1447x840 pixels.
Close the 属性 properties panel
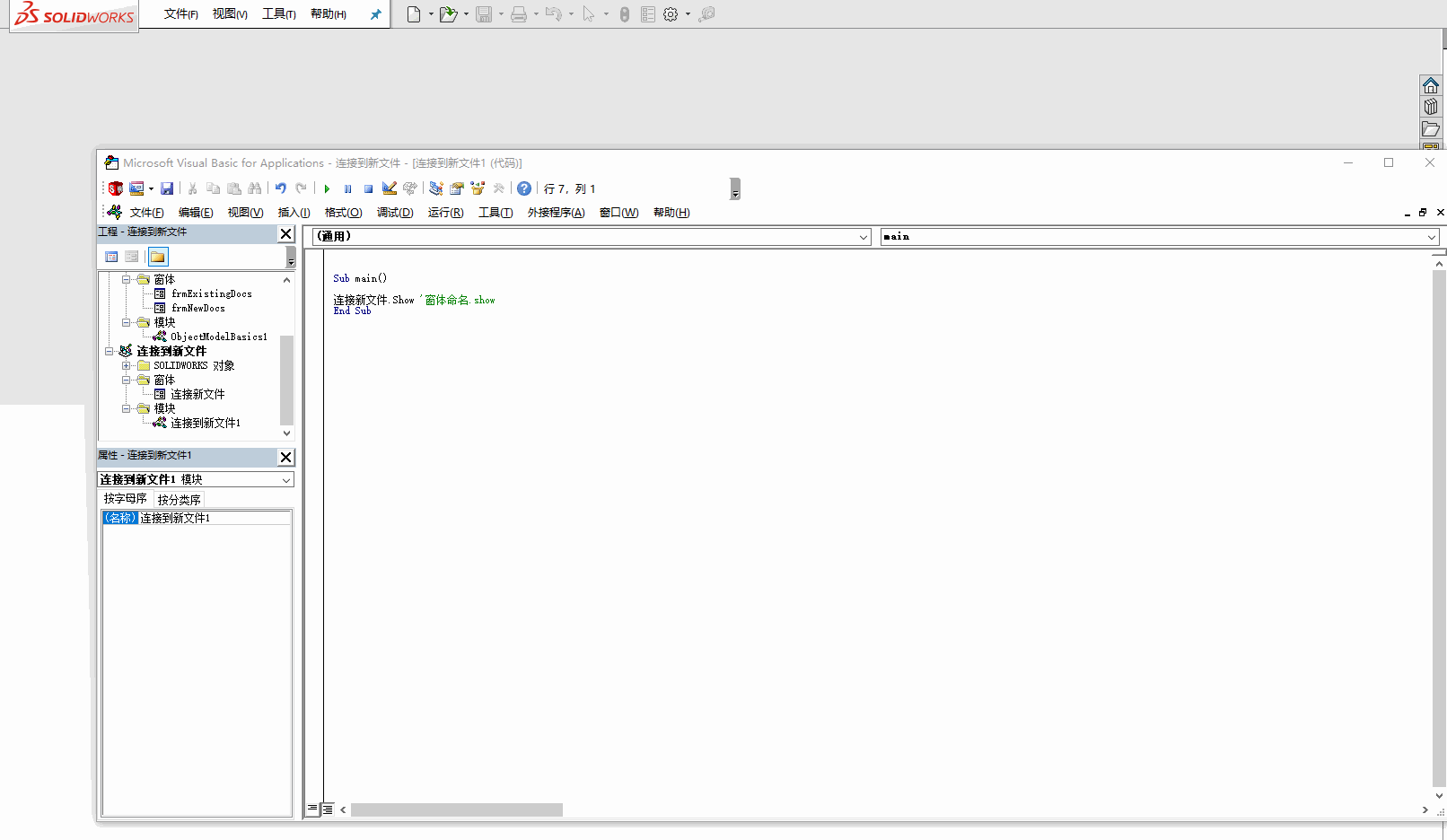coord(286,457)
